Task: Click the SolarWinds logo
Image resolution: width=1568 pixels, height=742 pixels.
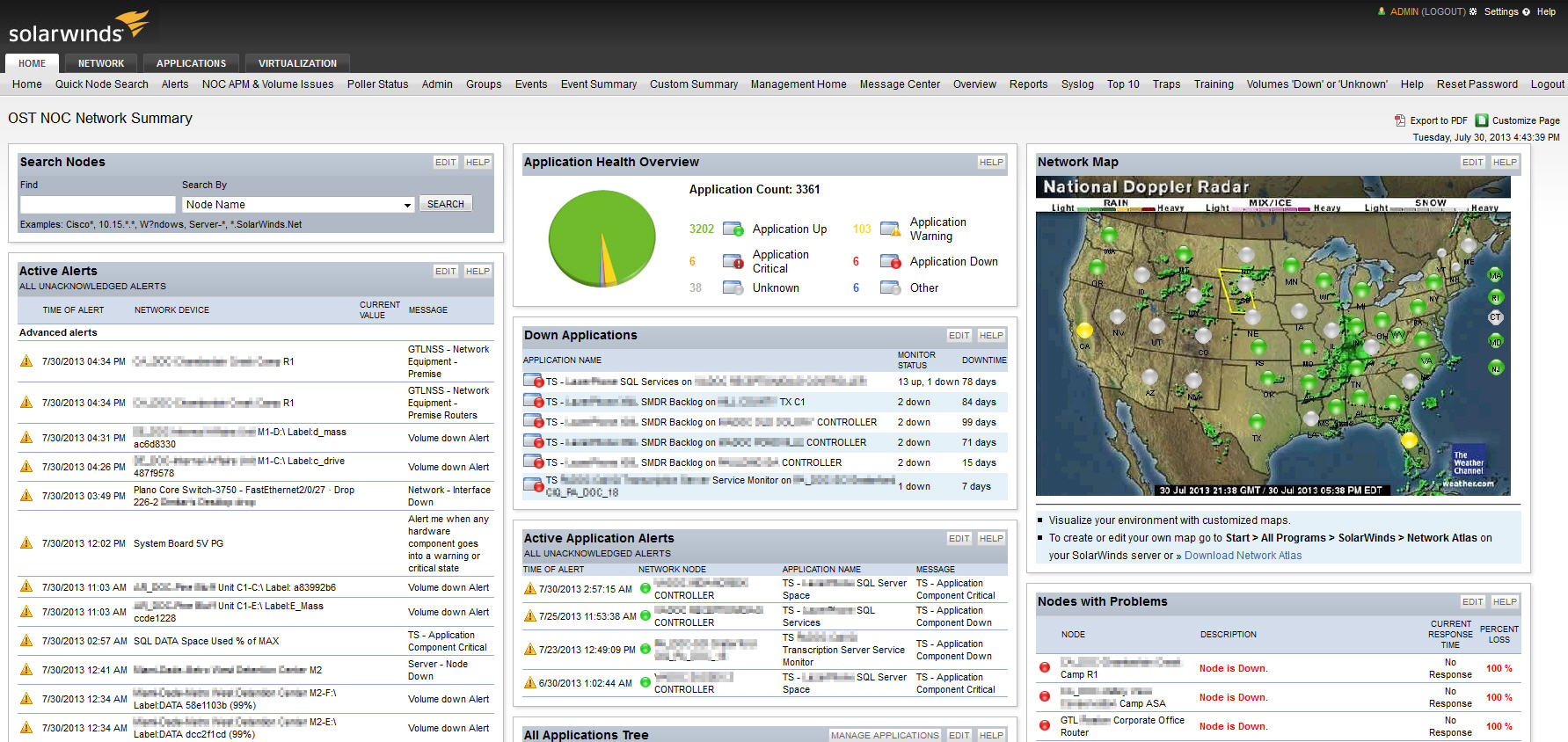Action: coord(78,26)
